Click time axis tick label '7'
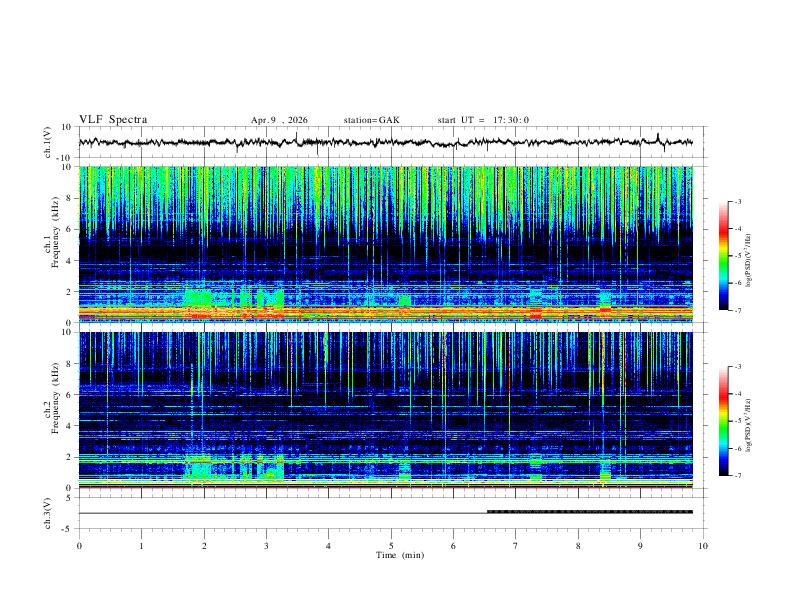792x612 pixels. point(516,546)
